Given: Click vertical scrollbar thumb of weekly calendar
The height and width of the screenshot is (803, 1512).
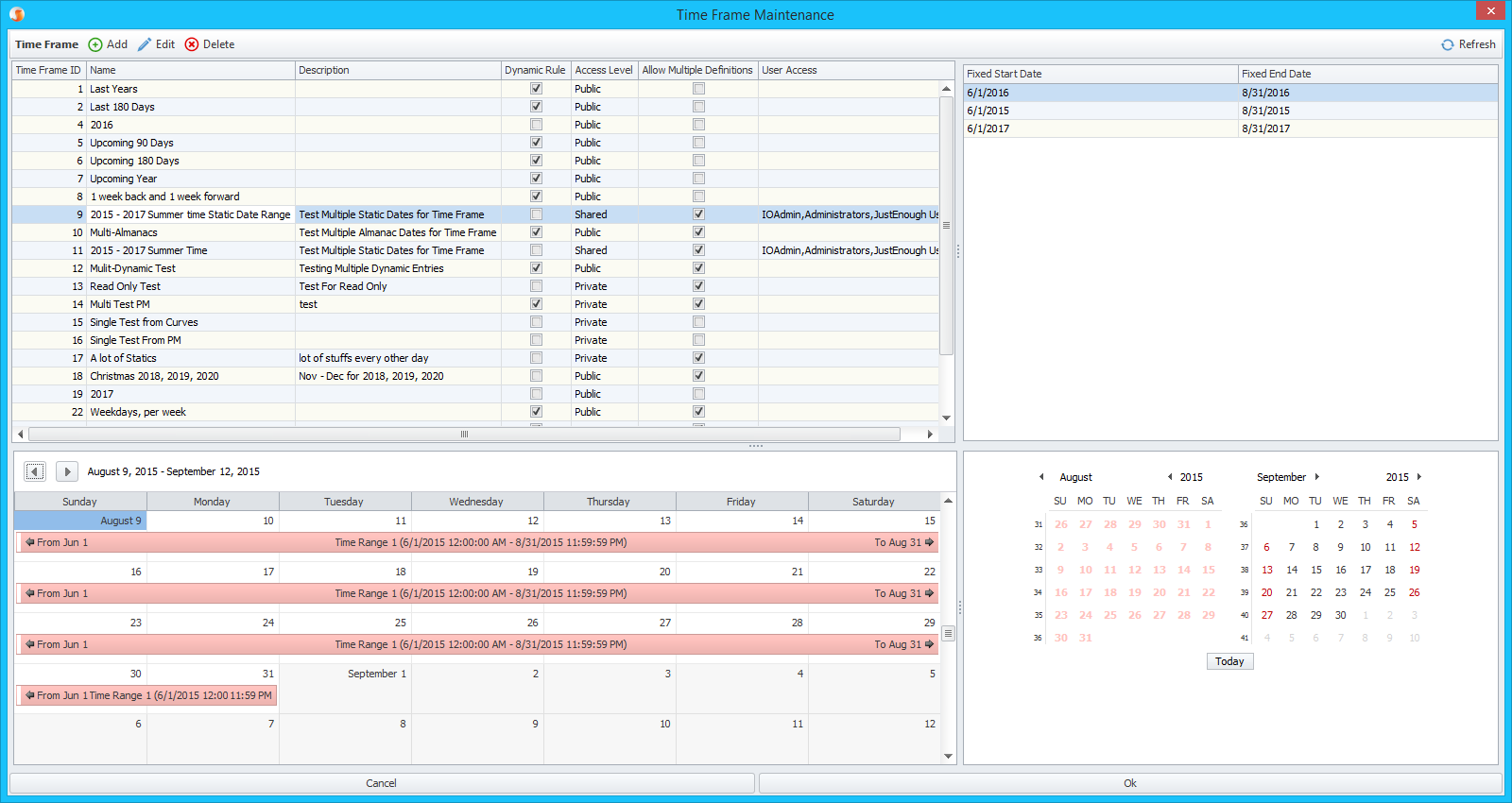Looking at the screenshot, I should click(x=948, y=634).
